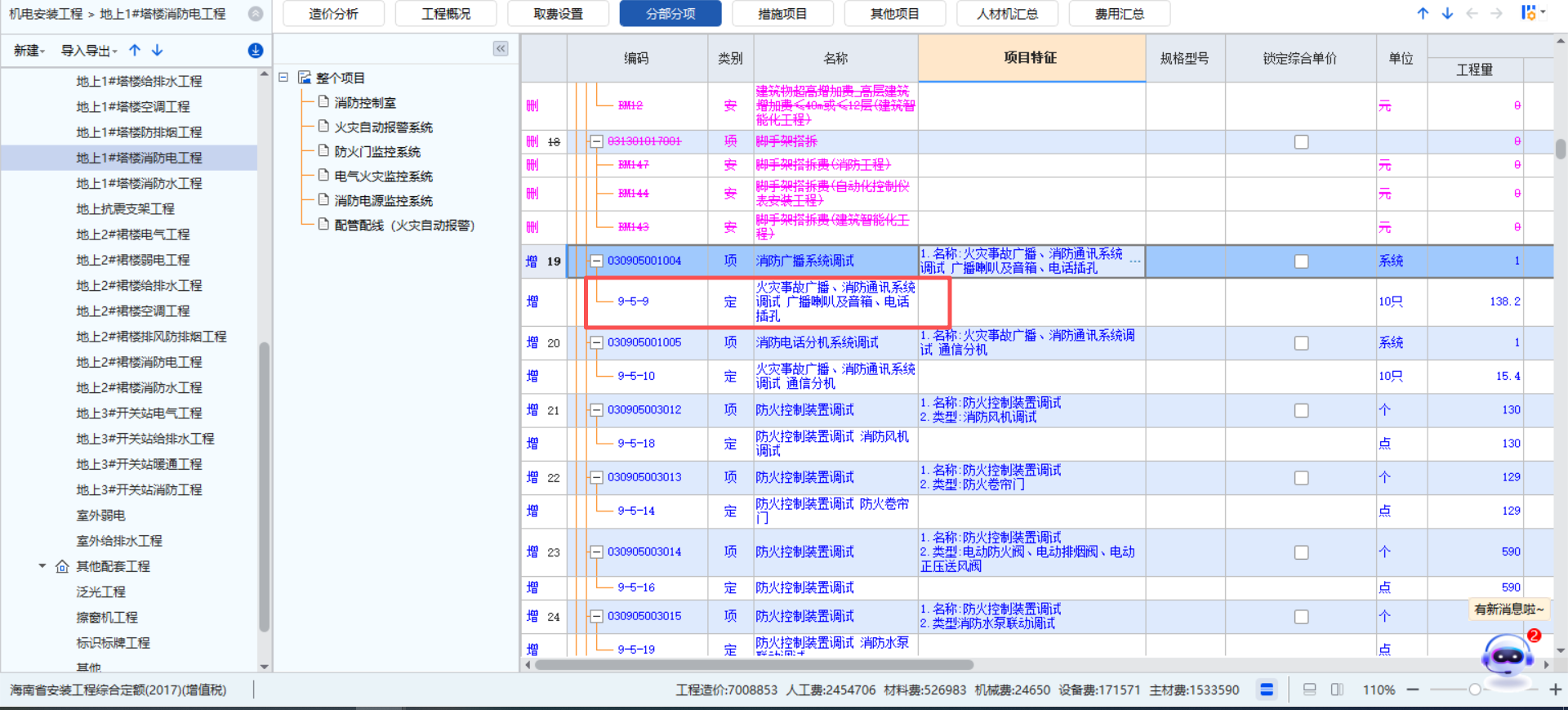This screenshot has height=710, width=1568.
Task: Collapse item 030905001005 rows
Action: pyautogui.click(x=596, y=343)
